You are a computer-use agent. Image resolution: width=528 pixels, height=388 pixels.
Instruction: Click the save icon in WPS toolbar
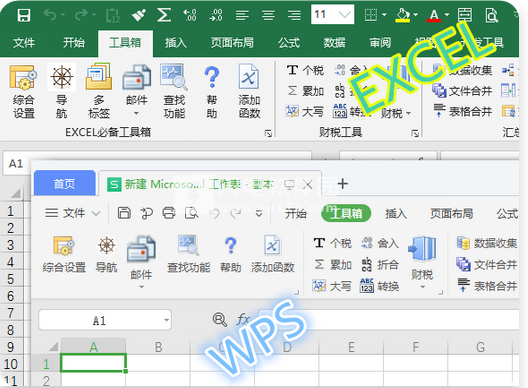tap(124, 213)
